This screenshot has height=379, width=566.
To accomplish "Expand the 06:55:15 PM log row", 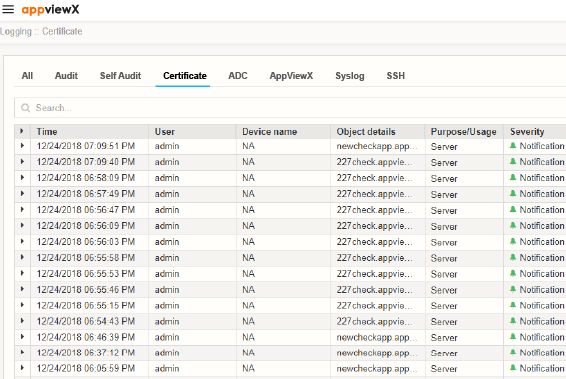I will (22, 305).
